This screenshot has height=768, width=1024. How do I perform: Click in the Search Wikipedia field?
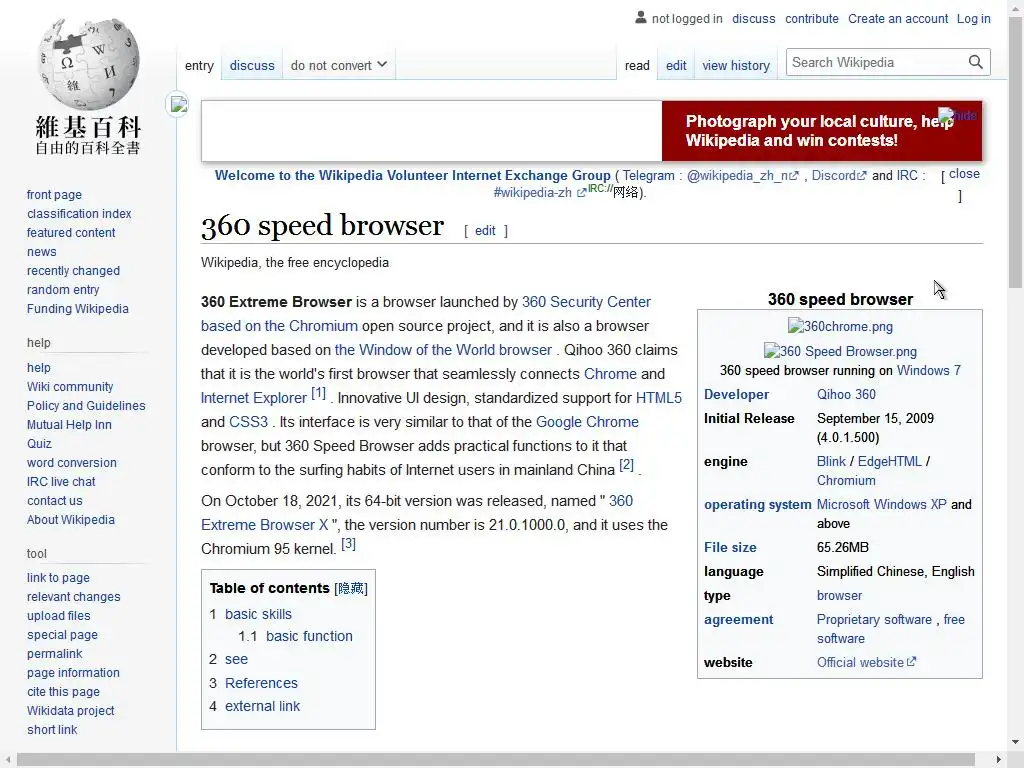coord(875,62)
